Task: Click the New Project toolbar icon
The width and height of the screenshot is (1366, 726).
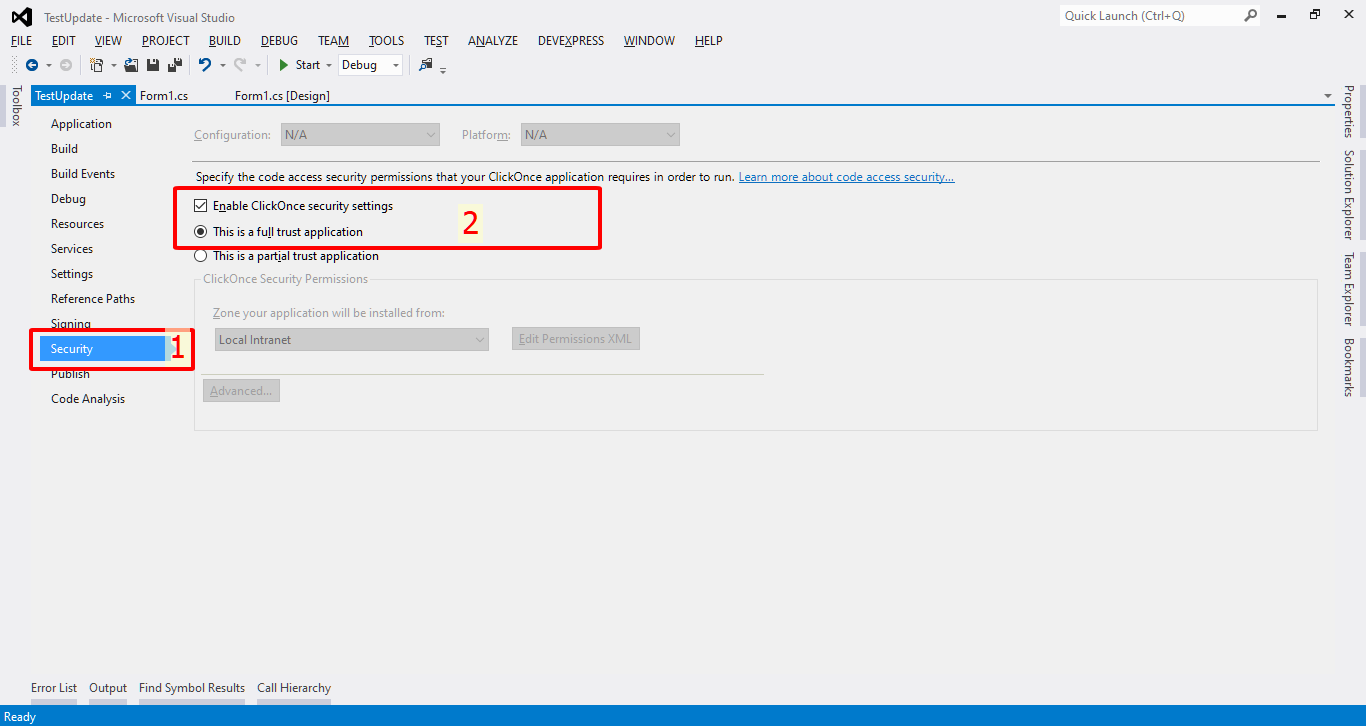Action: (x=96, y=65)
